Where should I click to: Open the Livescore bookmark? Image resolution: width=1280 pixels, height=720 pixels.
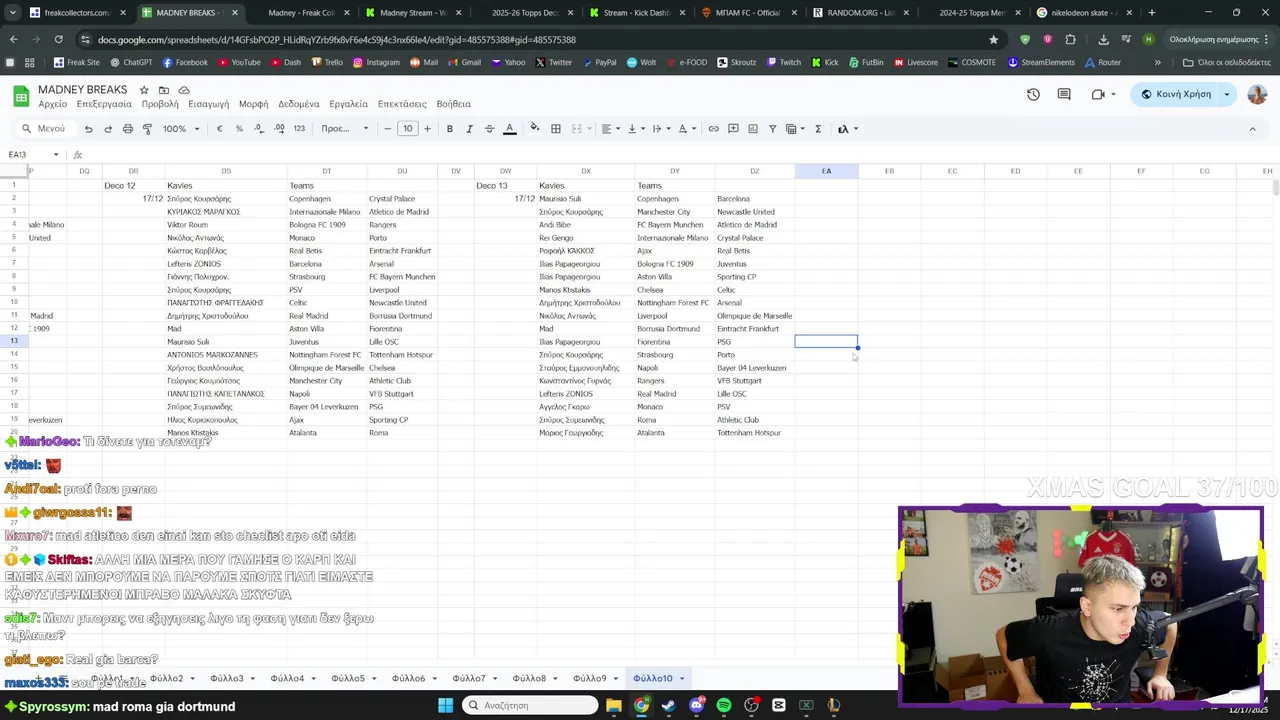pyautogui.click(x=915, y=62)
